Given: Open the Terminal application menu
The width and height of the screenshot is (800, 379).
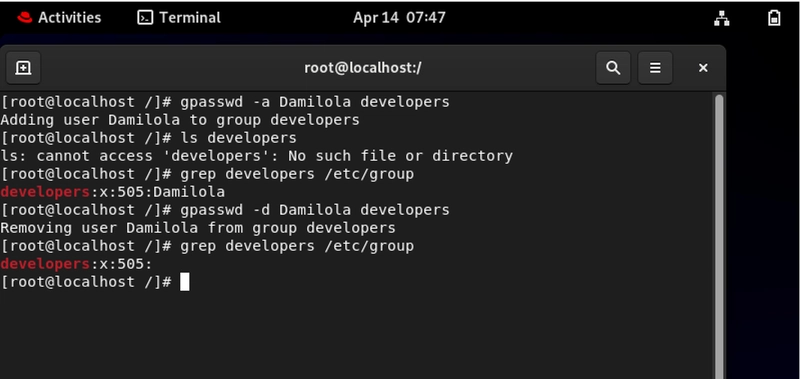Looking at the screenshot, I should click(179, 18).
